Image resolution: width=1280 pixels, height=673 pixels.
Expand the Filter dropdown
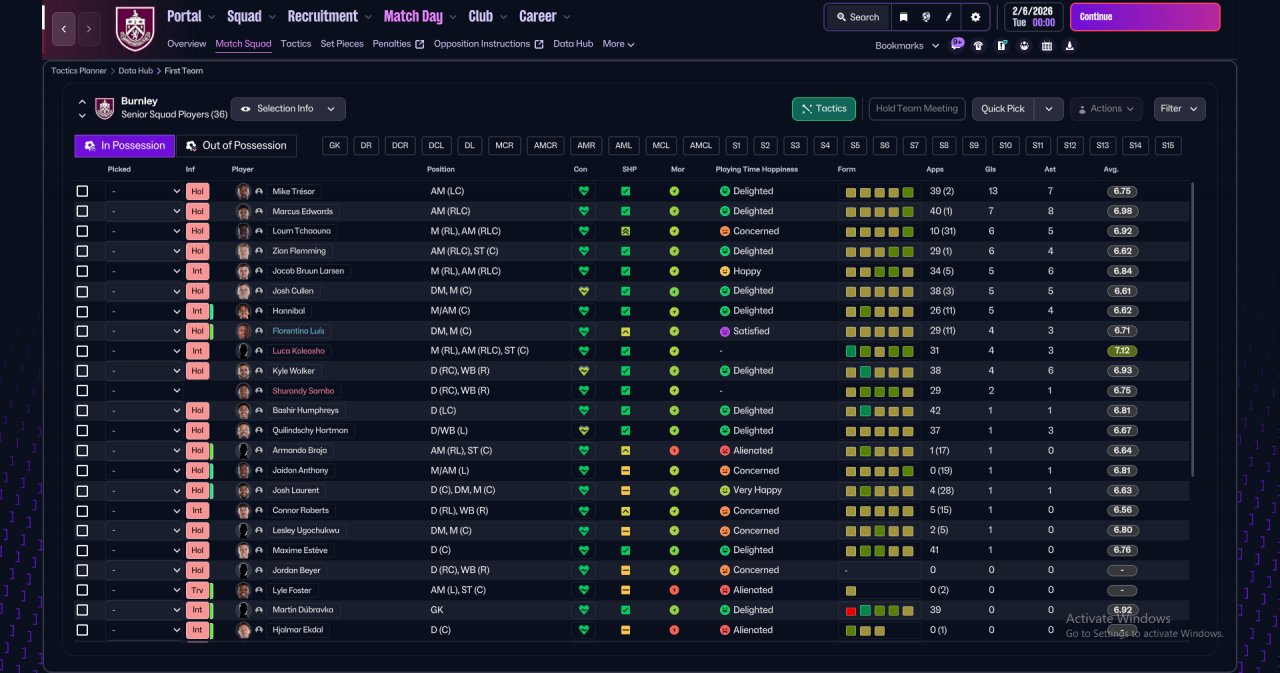pos(1179,109)
